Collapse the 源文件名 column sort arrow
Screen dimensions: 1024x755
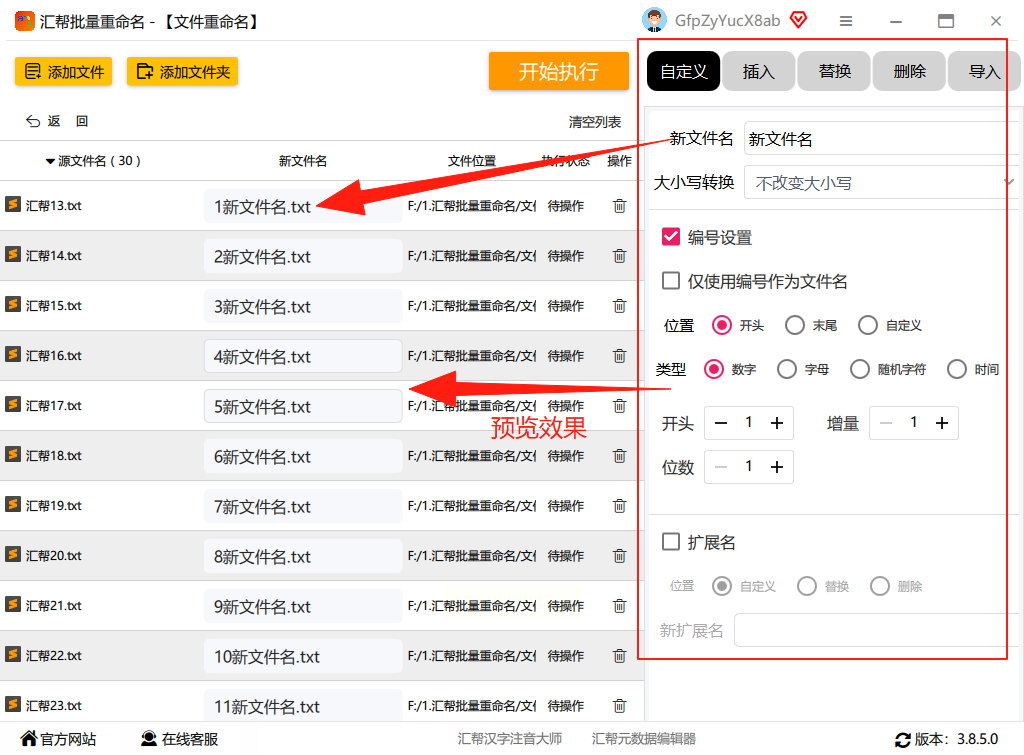tap(50, 161)
